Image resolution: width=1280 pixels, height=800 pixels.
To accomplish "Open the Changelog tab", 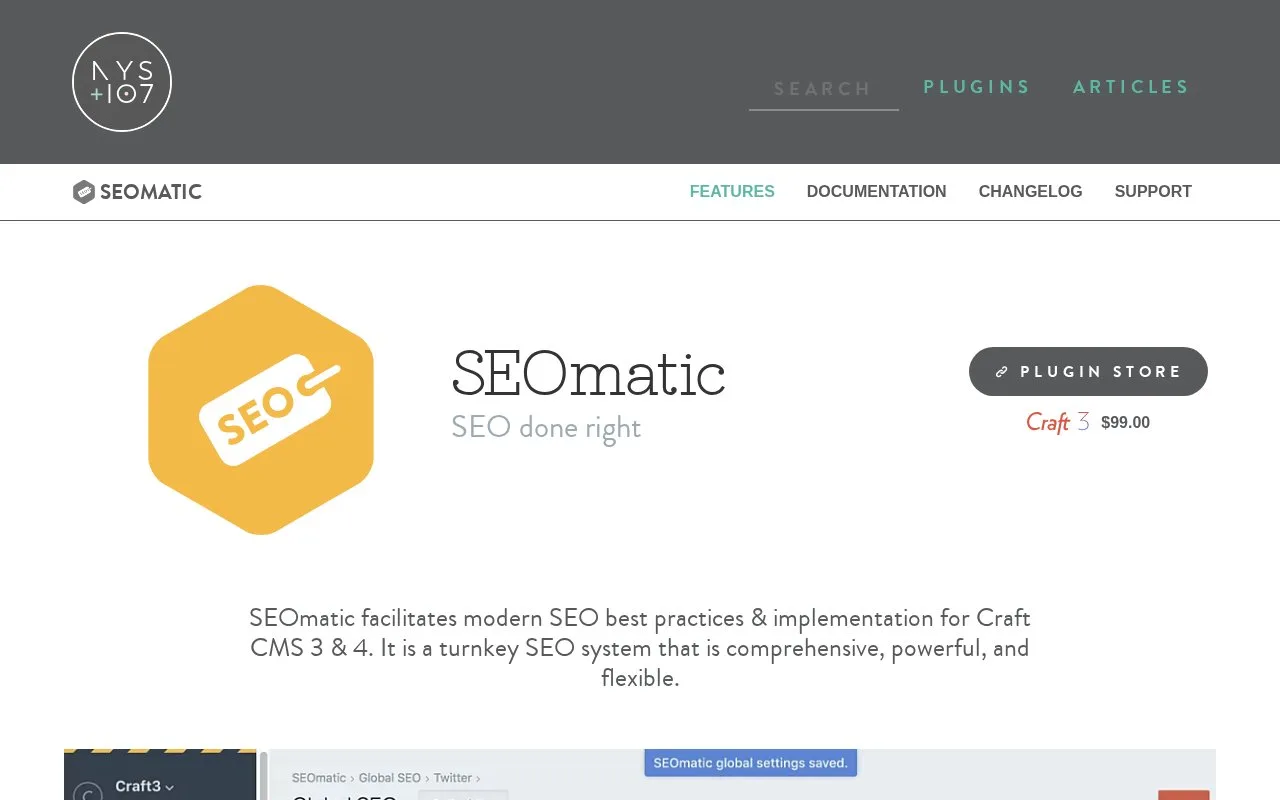I will click(x=1031, y=191).
